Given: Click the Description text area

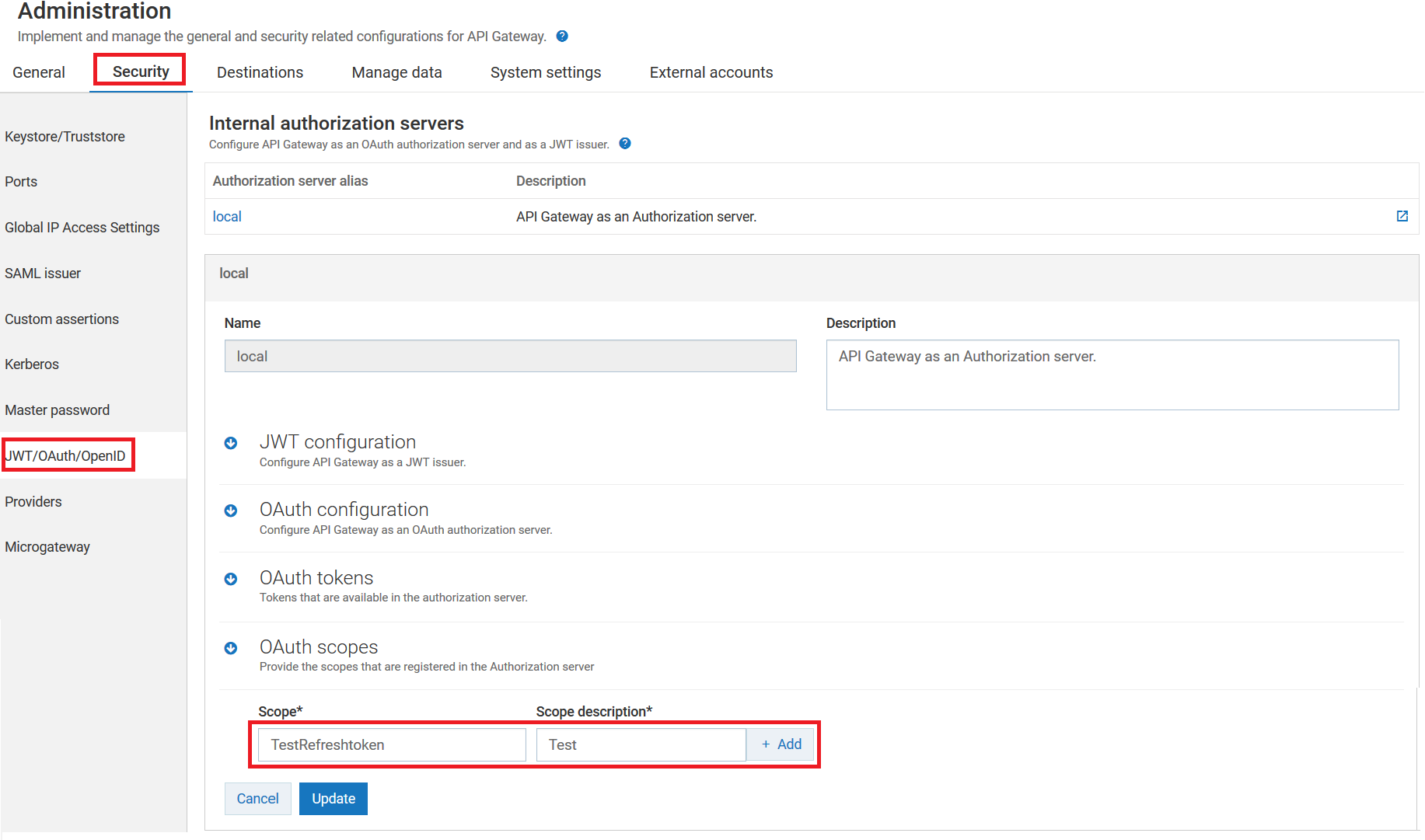Looking at the screenshot, I should pyautogui.click(x=1112, y=375).
